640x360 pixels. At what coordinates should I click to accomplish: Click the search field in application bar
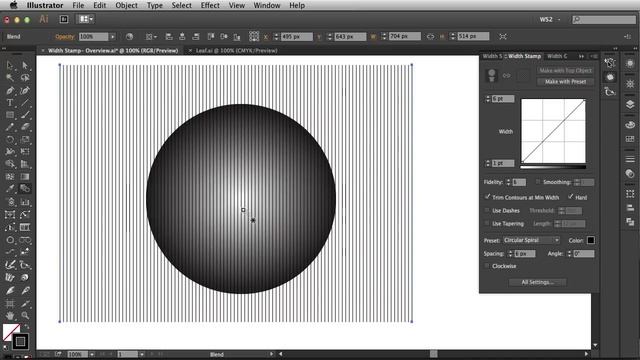pyautogui.click(x=604, y=19)
